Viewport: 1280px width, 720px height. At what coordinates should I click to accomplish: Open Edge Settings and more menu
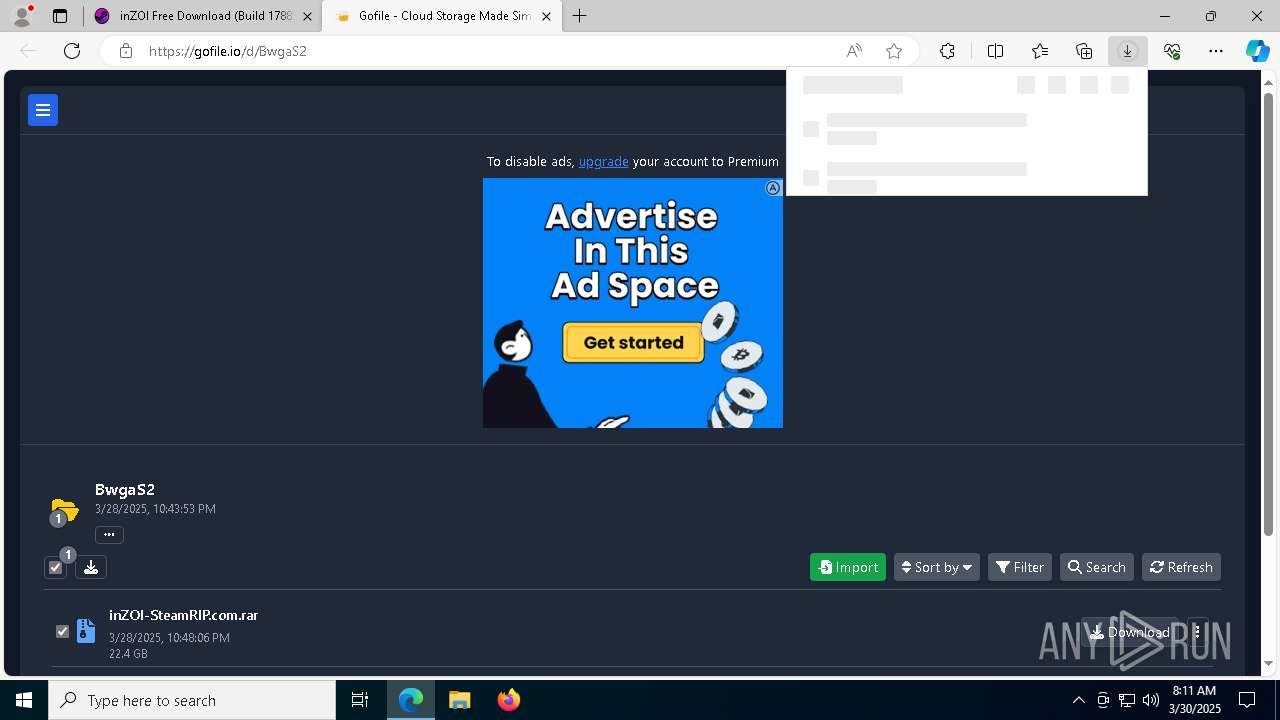(1216, 51)
